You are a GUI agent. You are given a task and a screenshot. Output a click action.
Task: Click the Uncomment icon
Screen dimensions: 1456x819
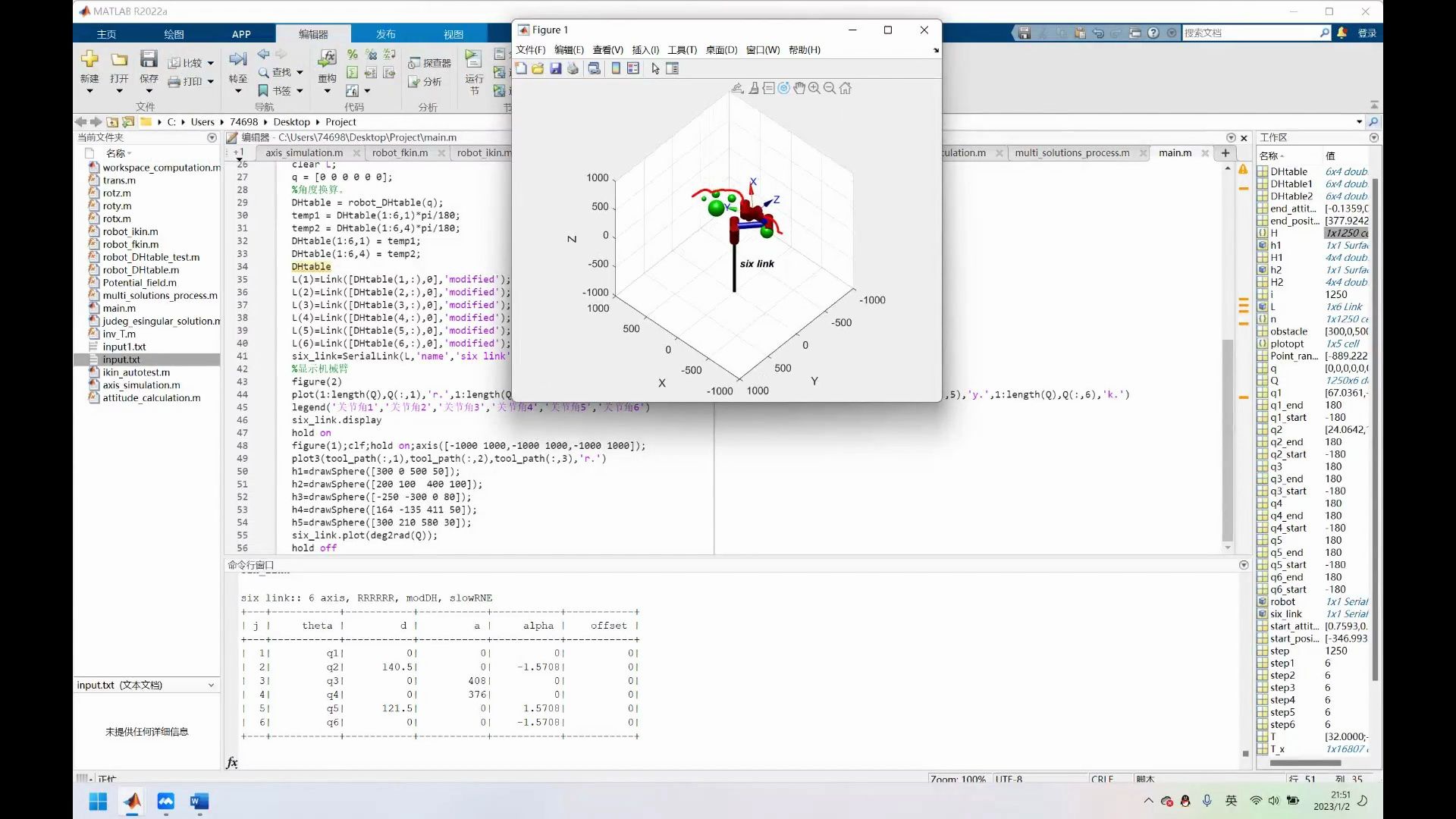(371, 55)
